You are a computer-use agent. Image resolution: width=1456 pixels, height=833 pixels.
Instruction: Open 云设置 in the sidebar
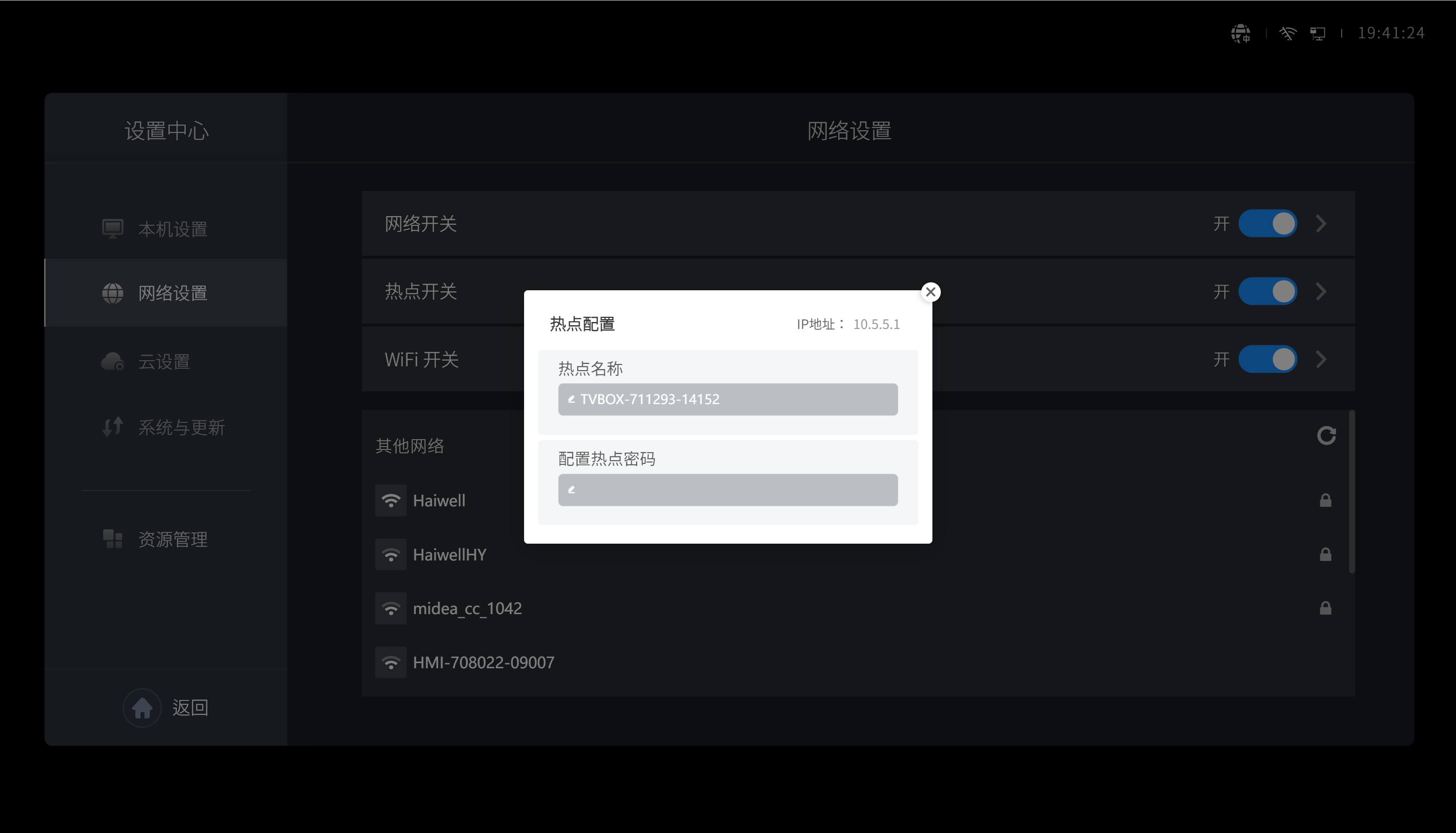[166, 362]
